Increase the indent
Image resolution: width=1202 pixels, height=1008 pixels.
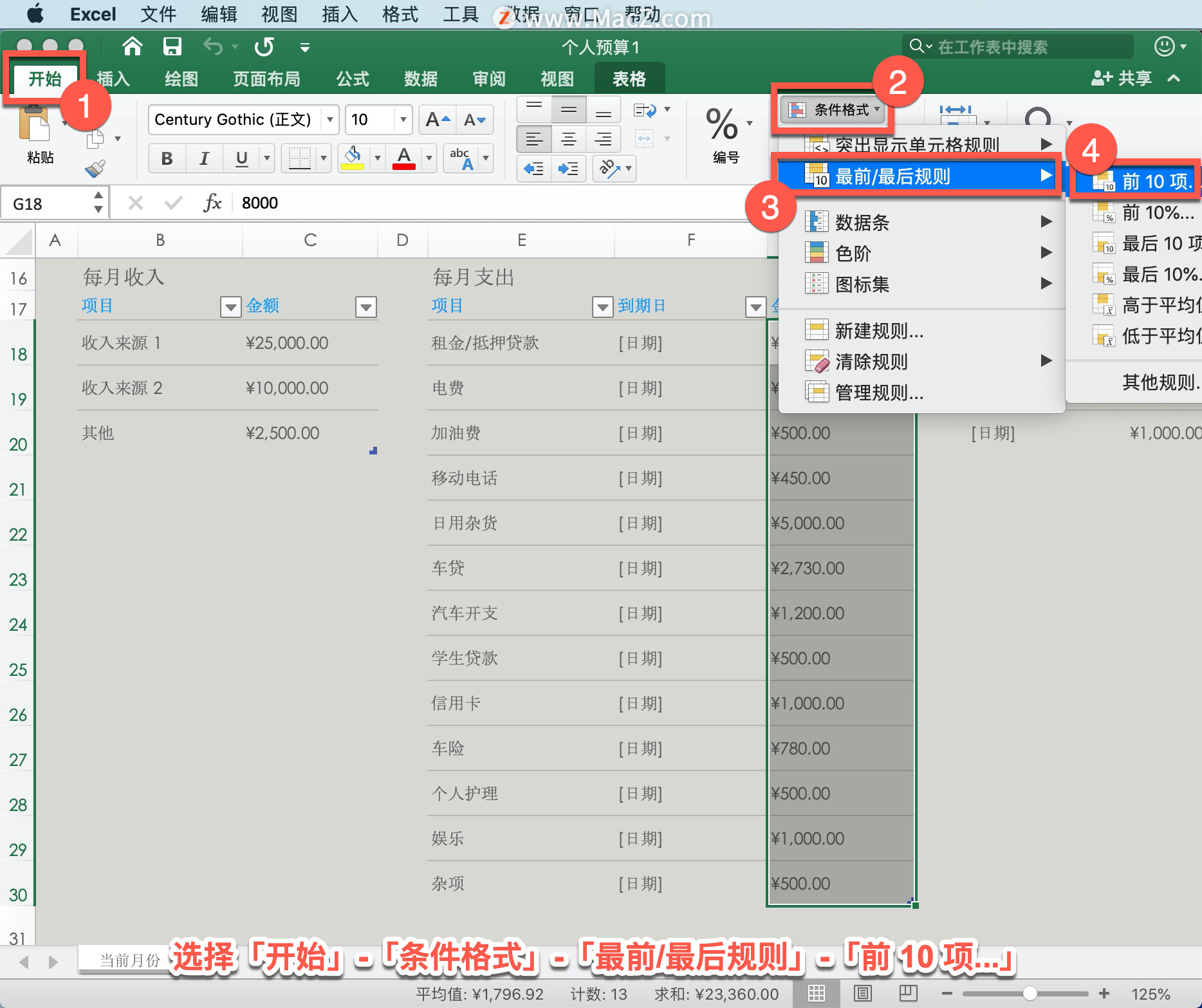569,169
